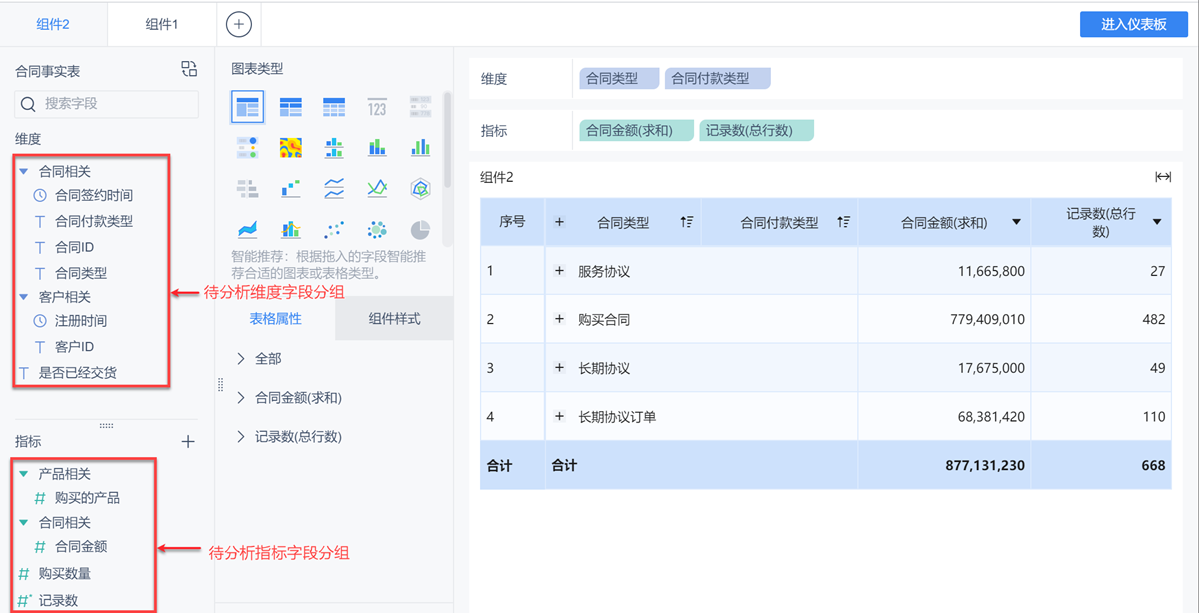Collapse the 合同相关 dimension group
Viewport: 1200px width, 613px height.
pos(24,172)
